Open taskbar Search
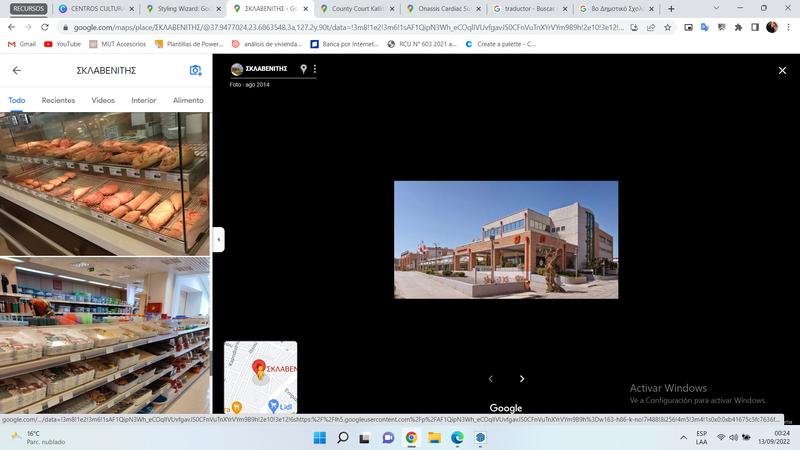Image resolution: width=800 pixels, height=450 pixels. coord(343,438)
